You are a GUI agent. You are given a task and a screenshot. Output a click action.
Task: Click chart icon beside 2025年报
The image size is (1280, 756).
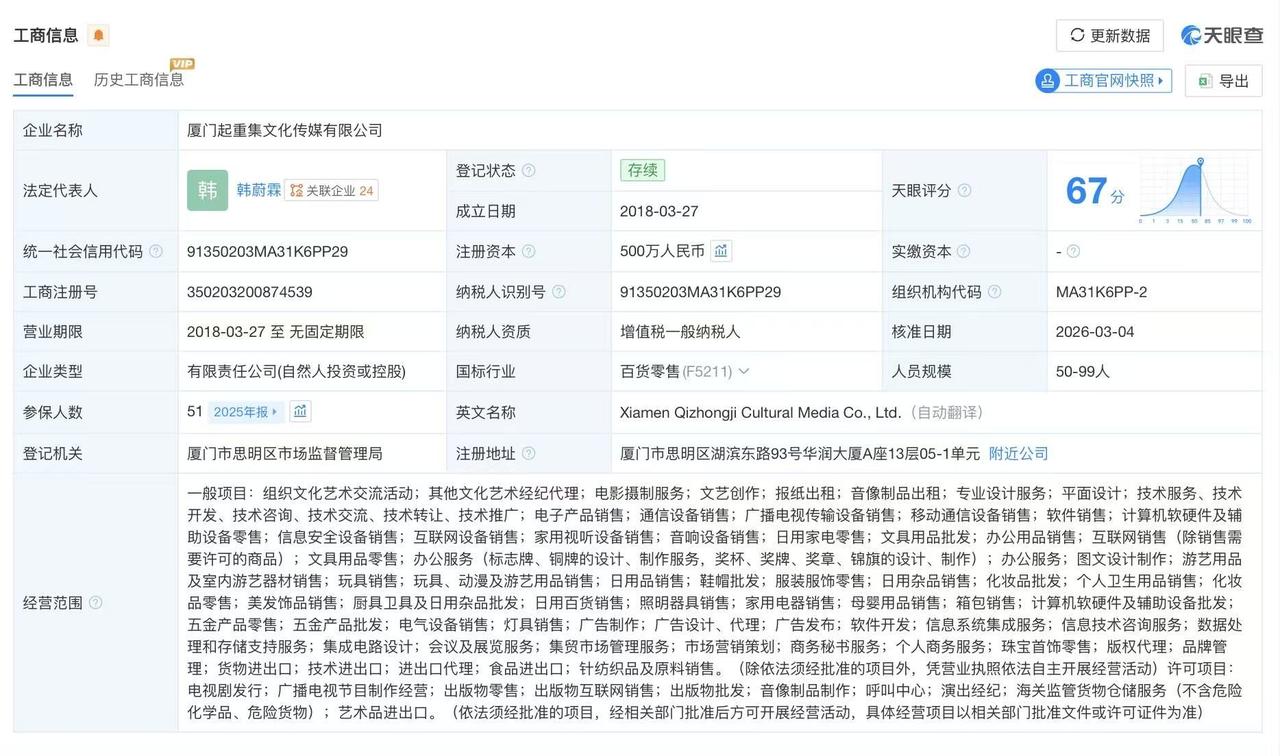(300, 412)
